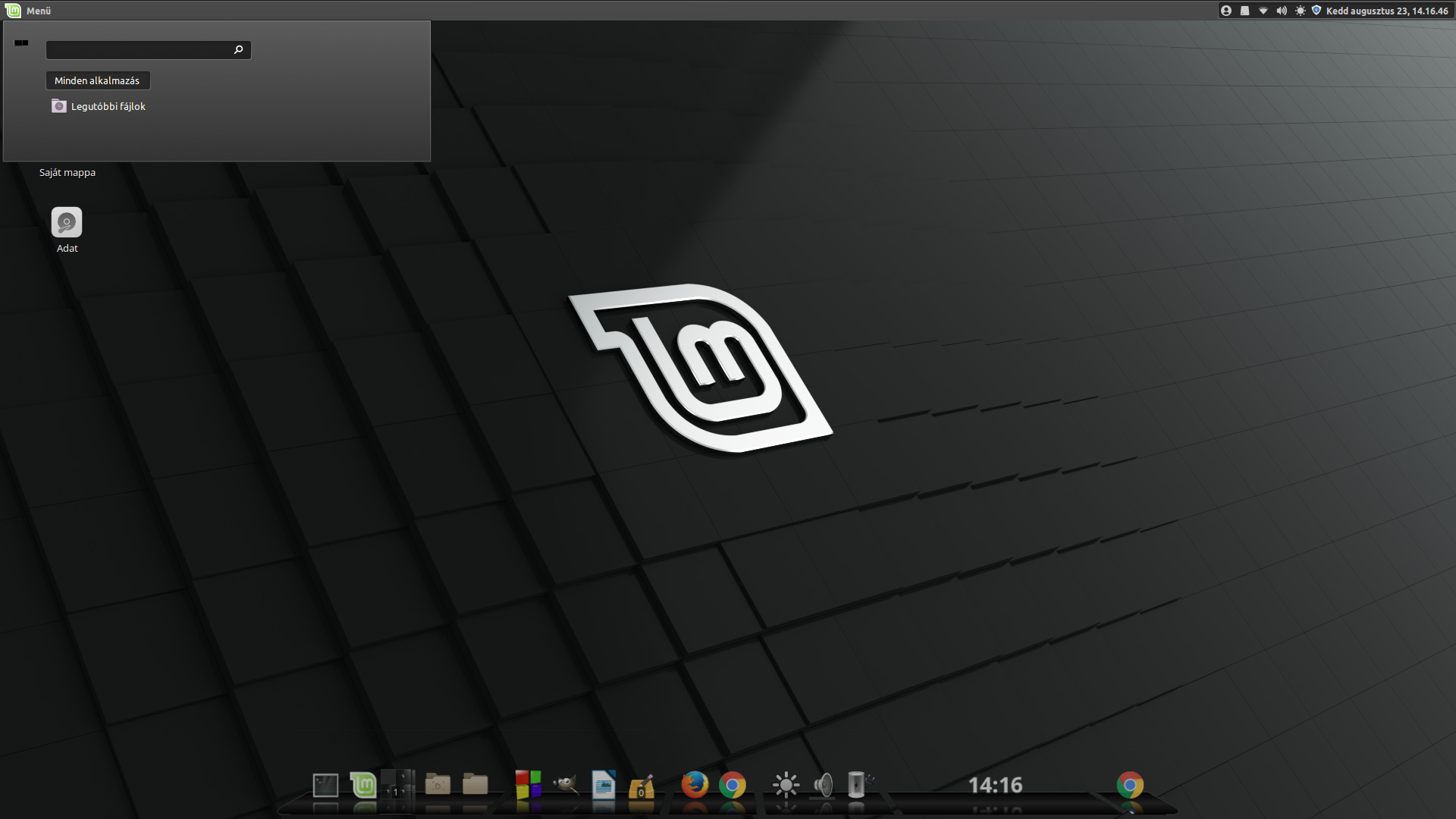
Task: Open the package box with pencil icon
Action: click(x=642, y=786)
